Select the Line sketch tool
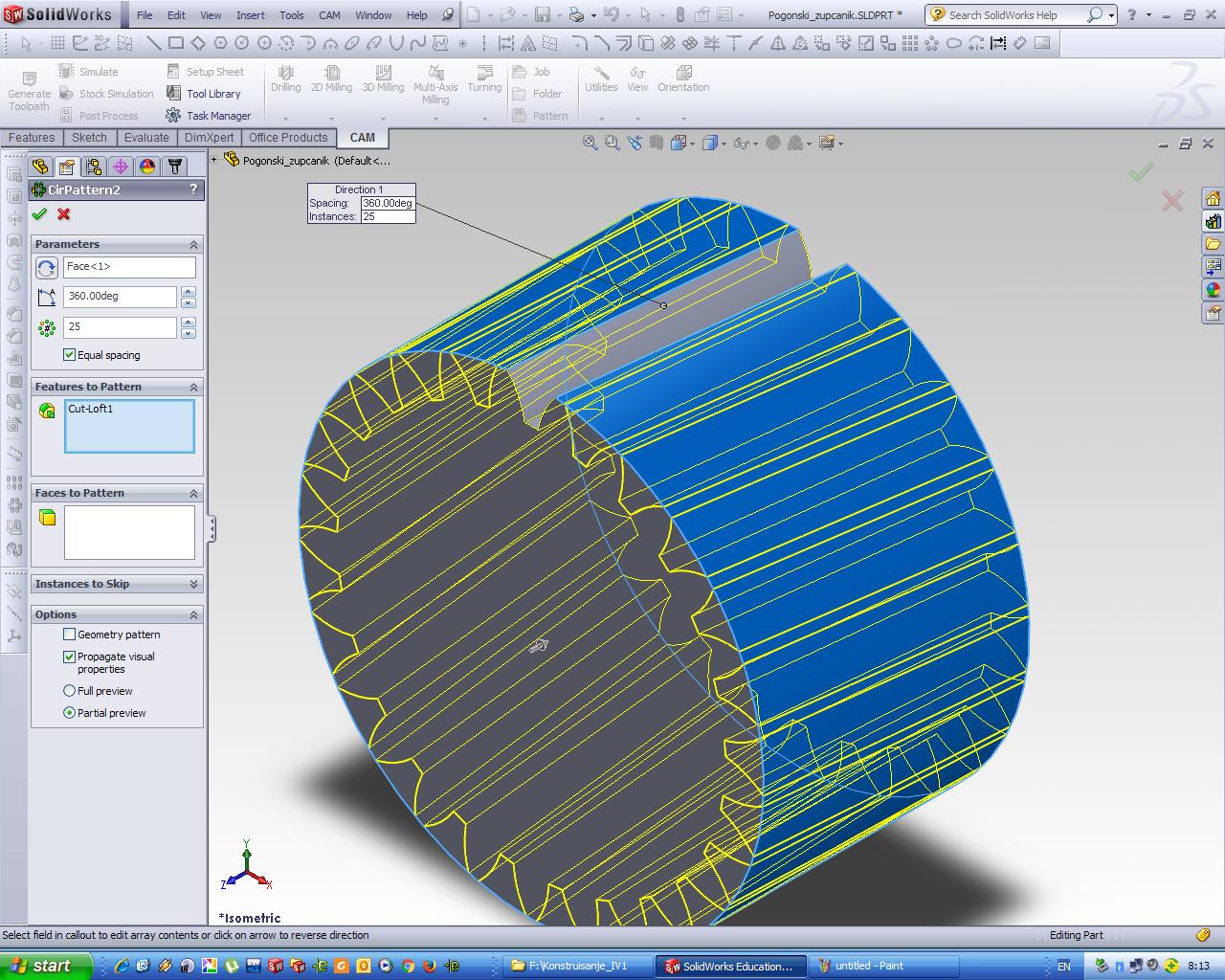 (x=153, y=43)
